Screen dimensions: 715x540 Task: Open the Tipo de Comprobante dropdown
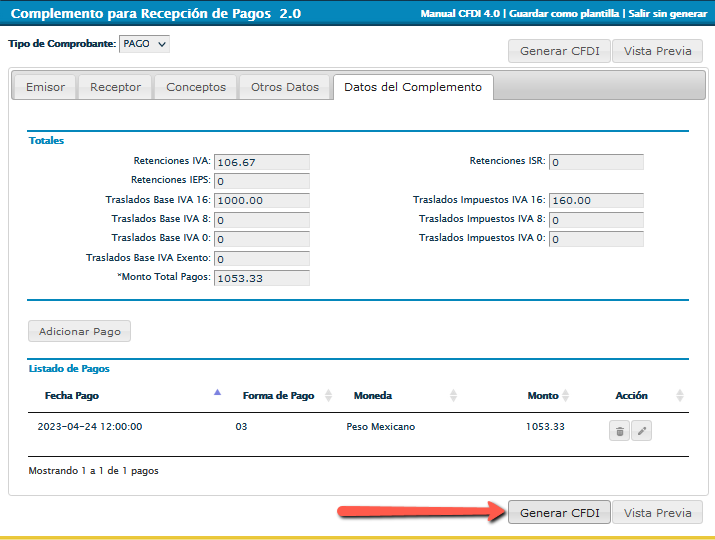[x=144, y=44]
